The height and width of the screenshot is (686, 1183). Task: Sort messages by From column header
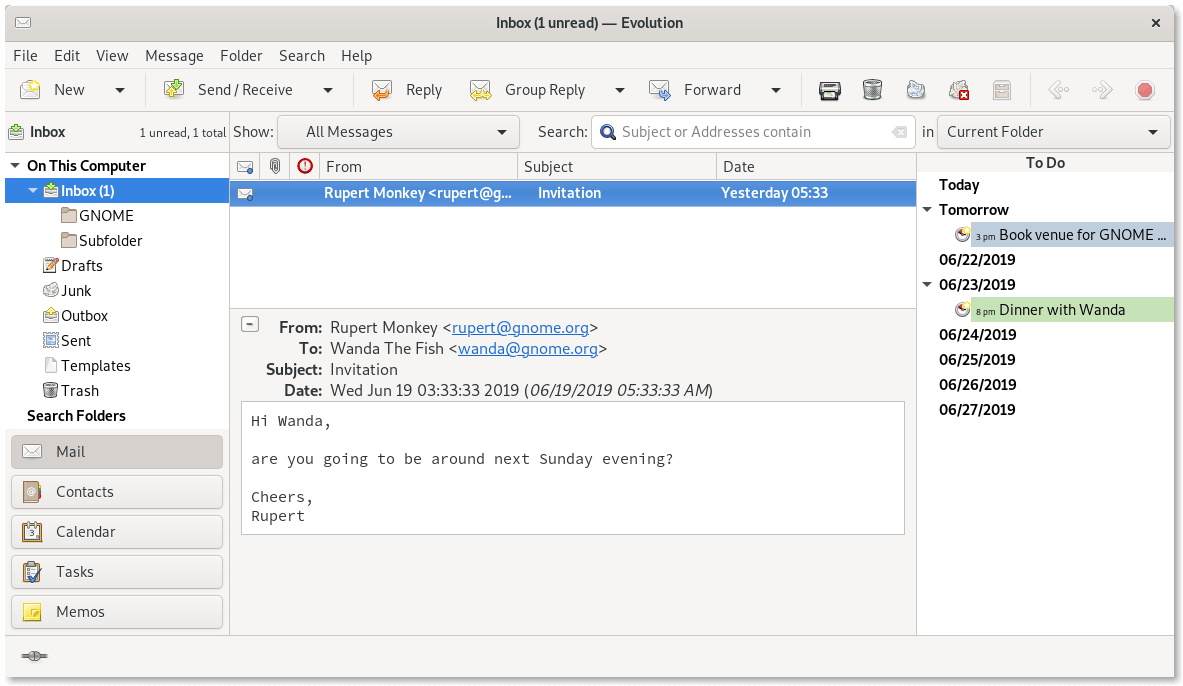coord(419,167)
